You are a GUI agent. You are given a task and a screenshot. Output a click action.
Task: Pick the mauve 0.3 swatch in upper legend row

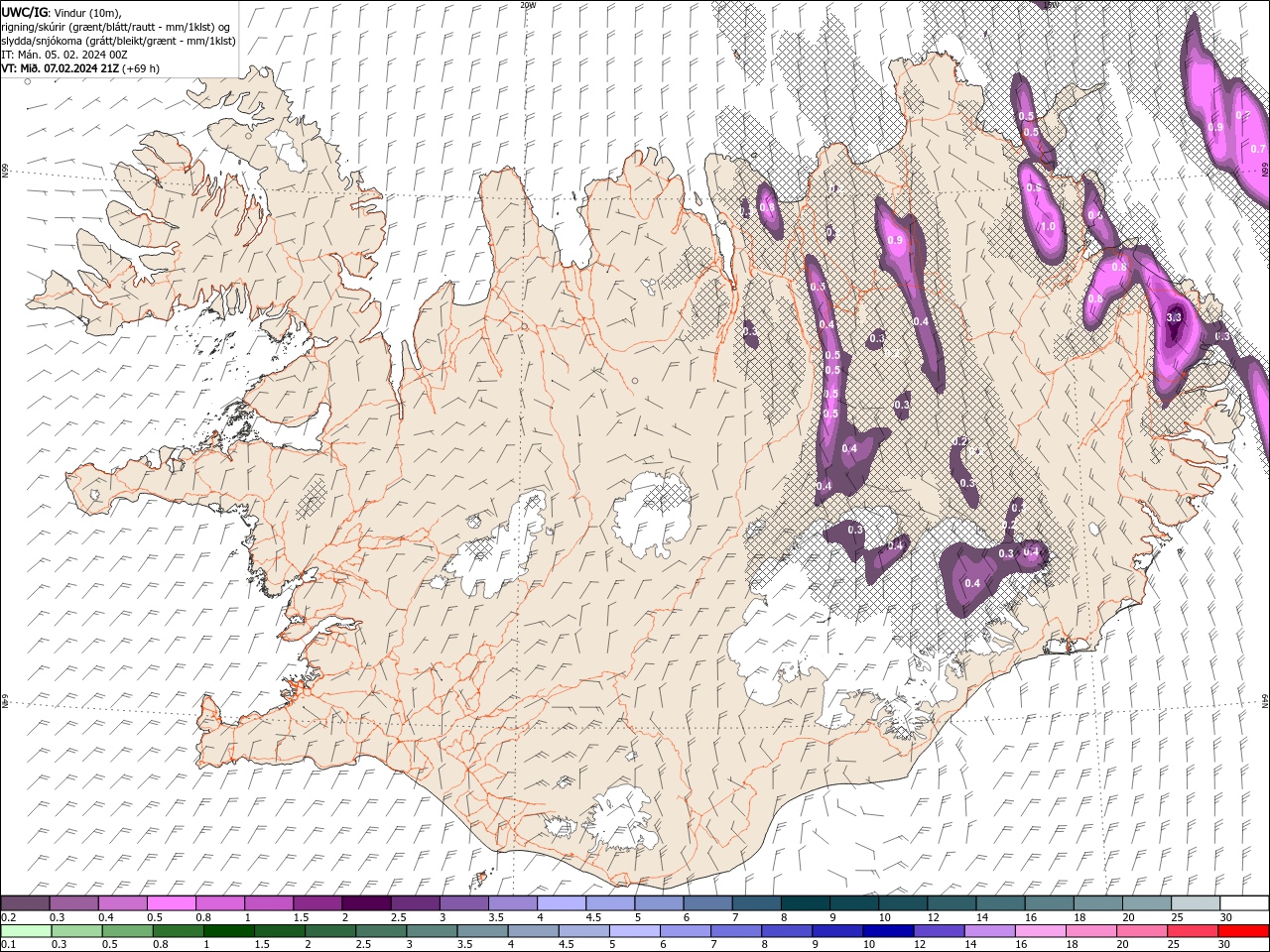tap(73, 903)
